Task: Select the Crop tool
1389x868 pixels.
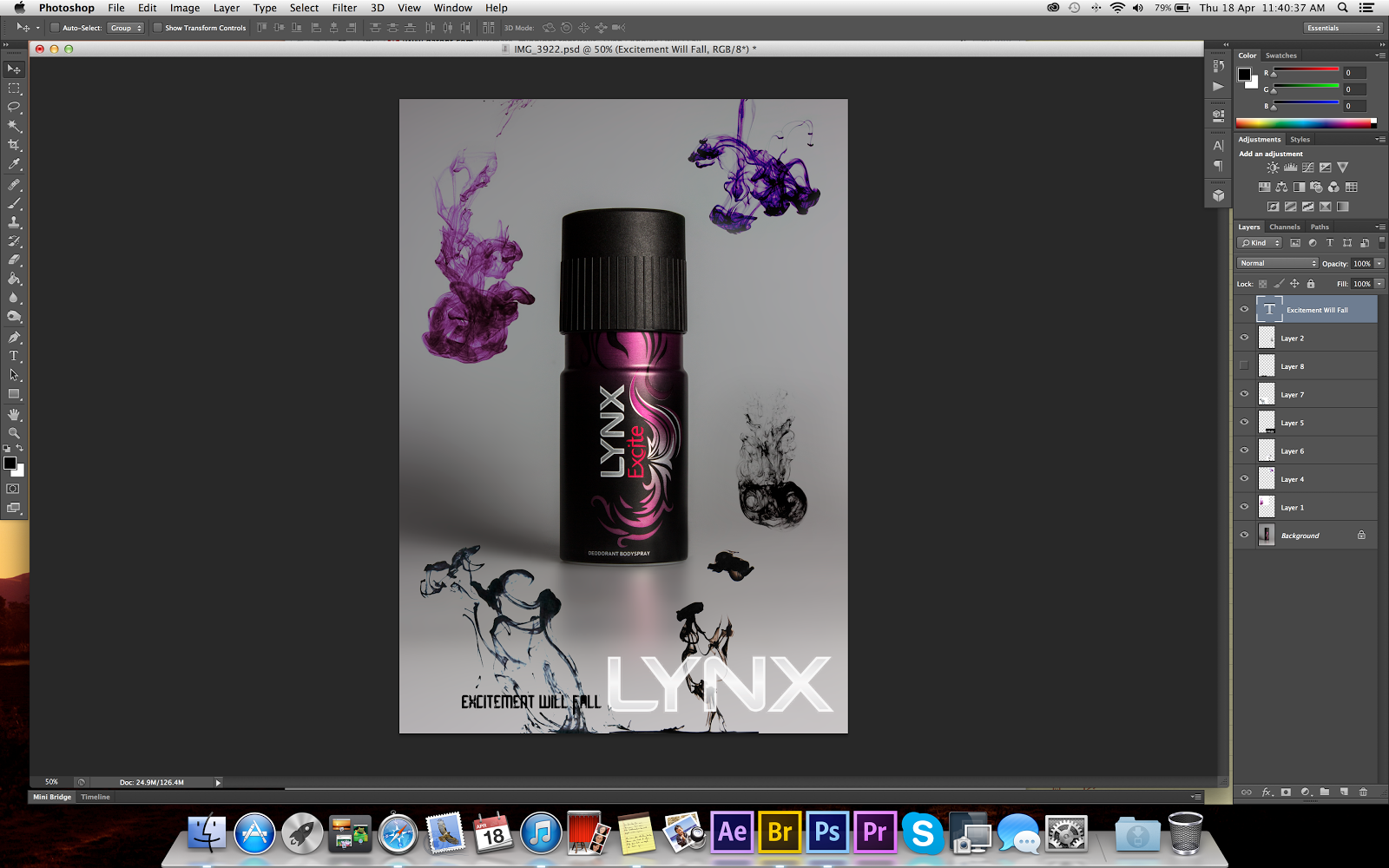Action: 14,146
